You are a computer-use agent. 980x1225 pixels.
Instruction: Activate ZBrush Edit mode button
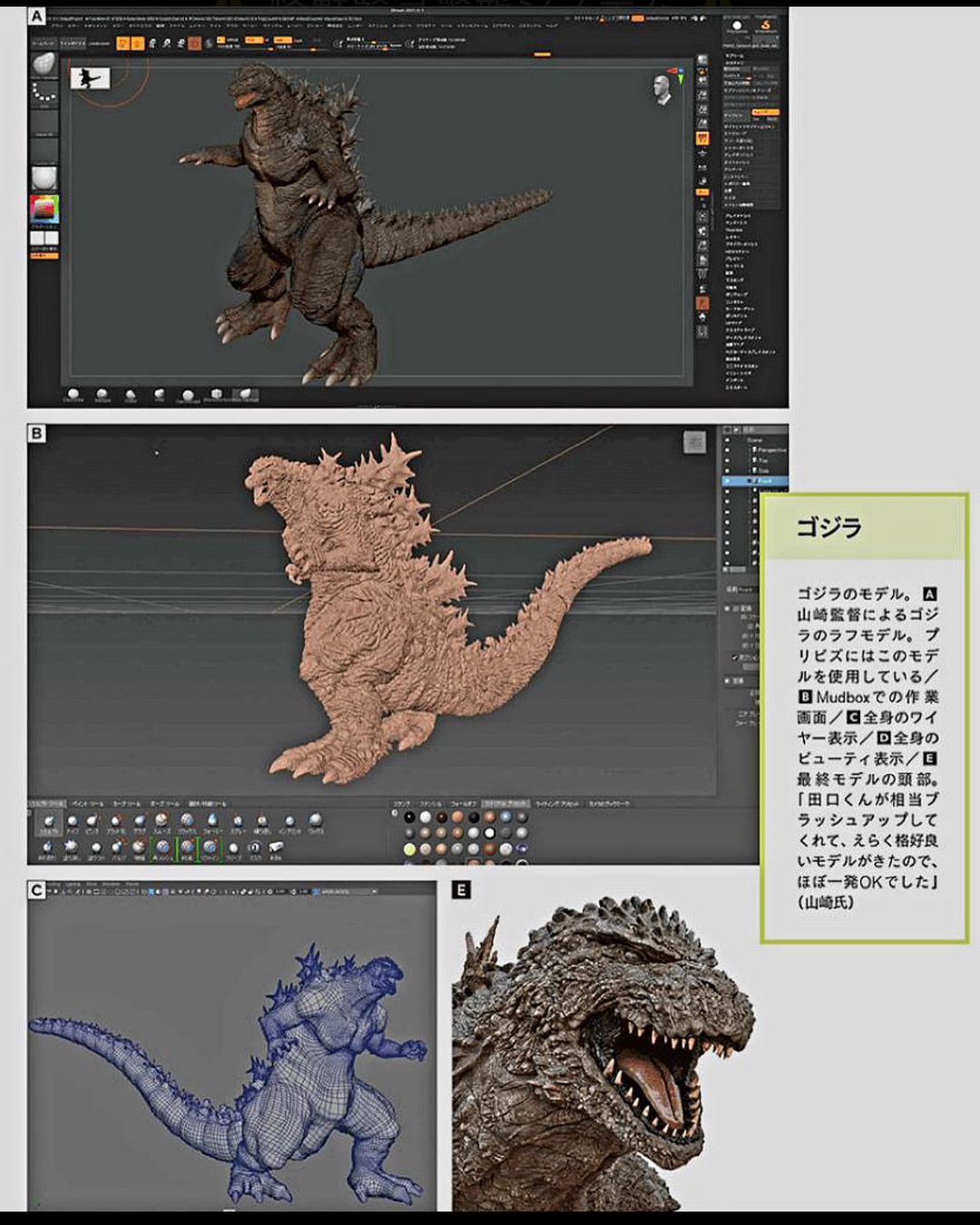[x=122, y=44]
